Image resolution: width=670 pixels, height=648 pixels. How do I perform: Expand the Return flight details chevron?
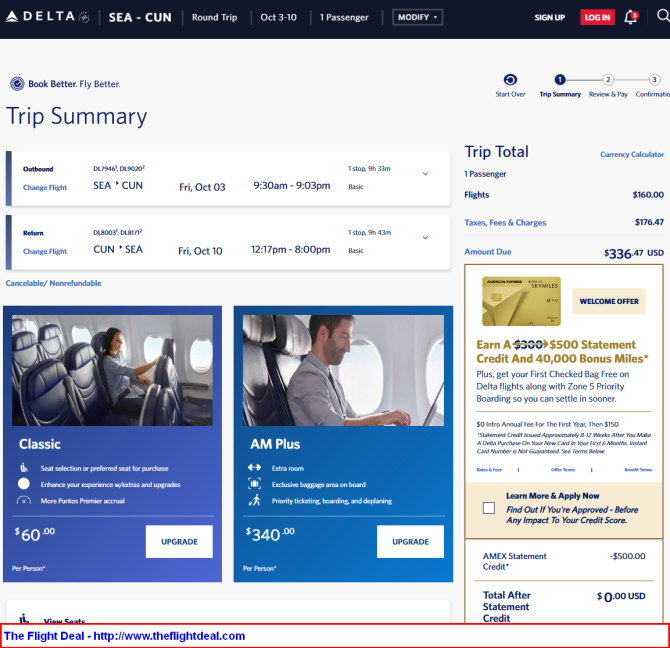click(425, 238)
